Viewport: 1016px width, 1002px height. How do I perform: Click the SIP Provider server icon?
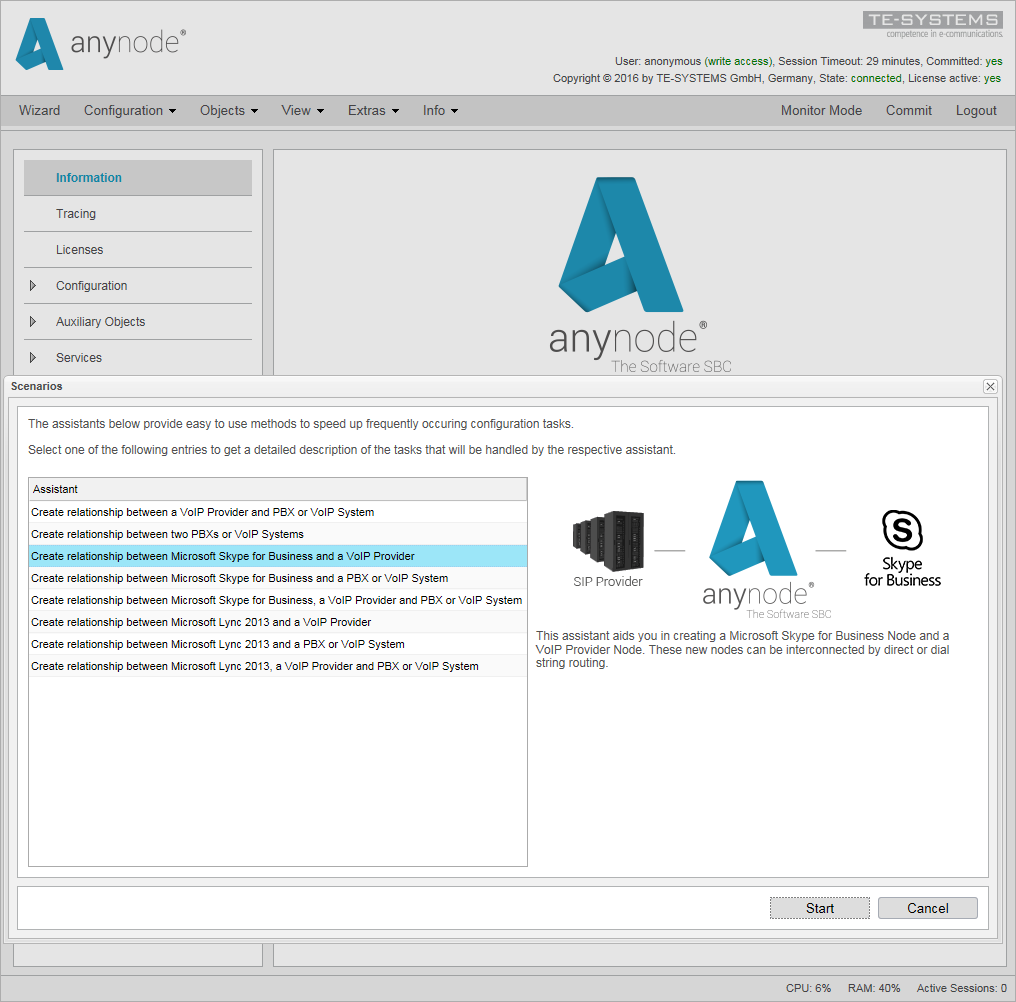pyautogui.click(x=608, y=541)
